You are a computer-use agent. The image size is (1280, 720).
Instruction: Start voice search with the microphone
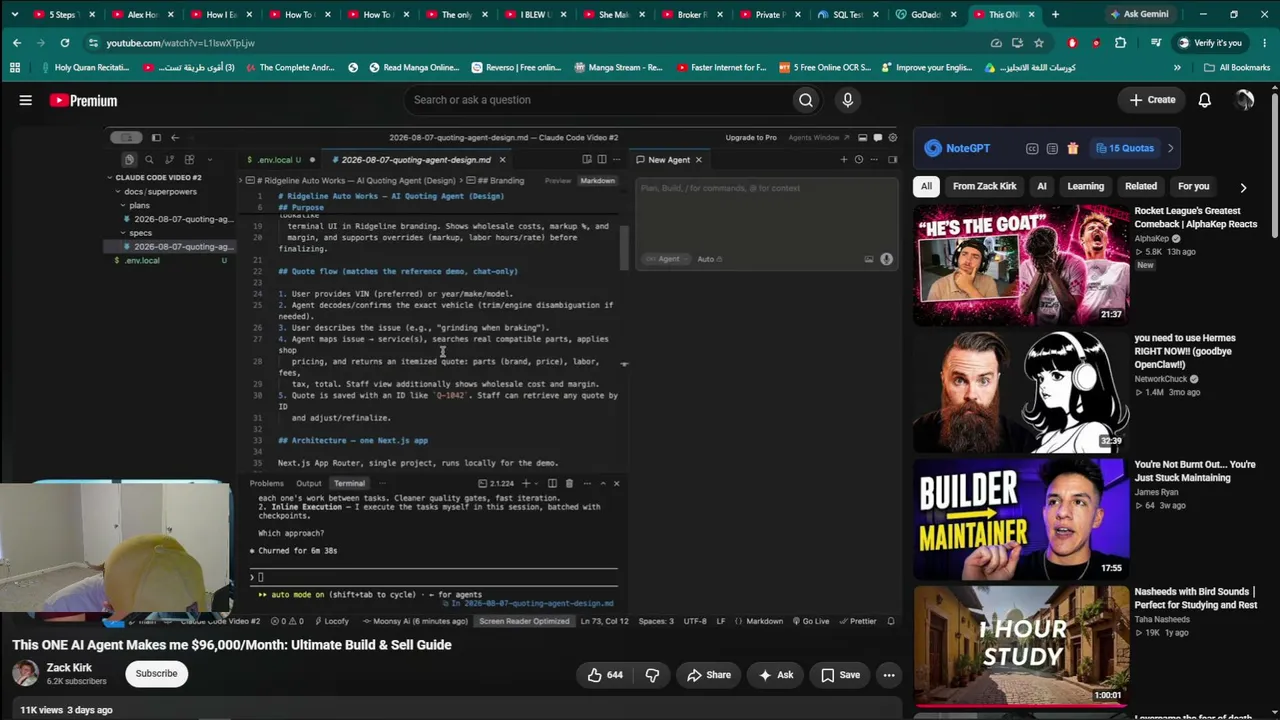point(848,100)
